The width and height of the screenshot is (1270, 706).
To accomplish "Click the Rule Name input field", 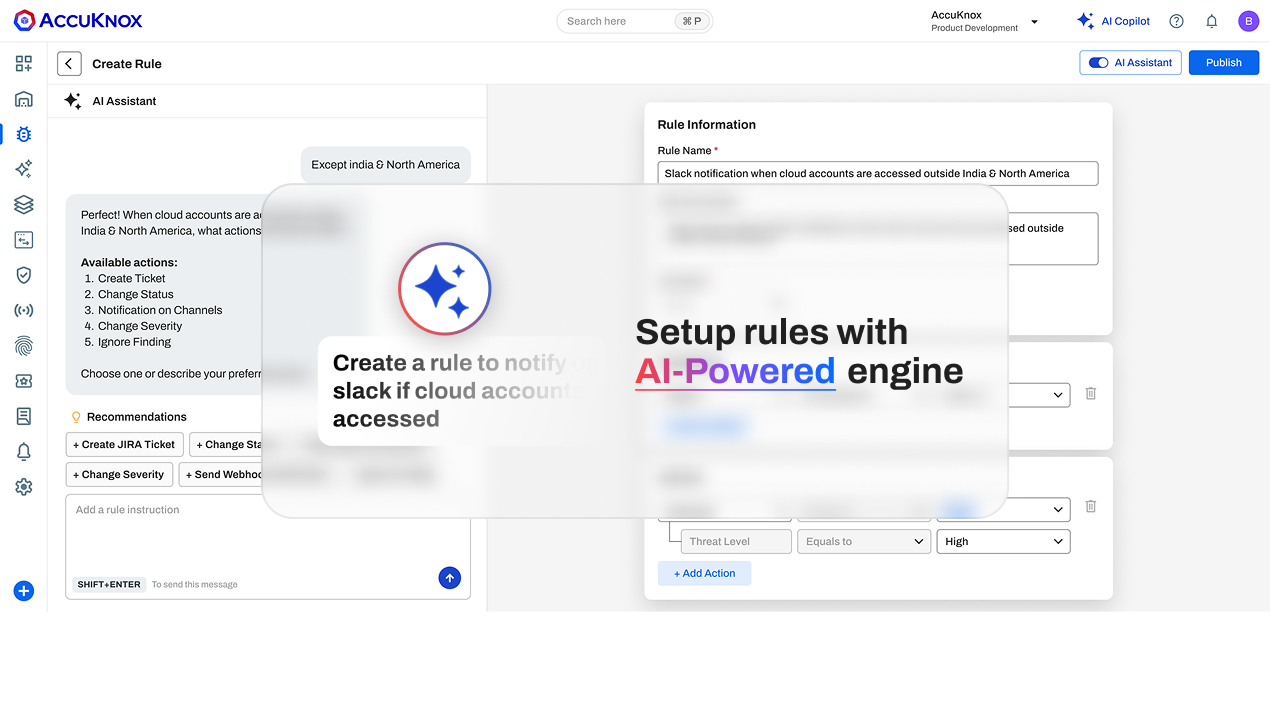I will [878, 173].
